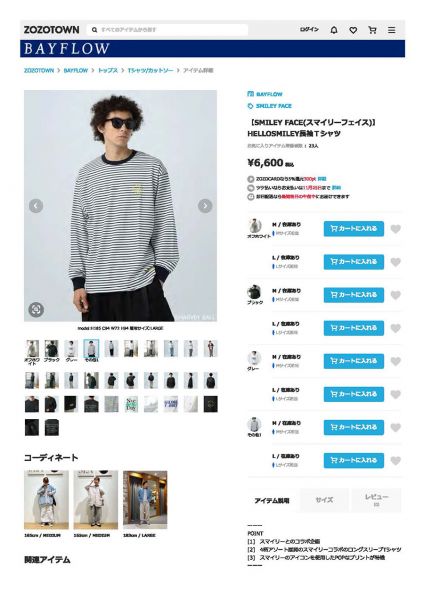424x600 pixels.
Task: Open first coordinate outfit photo
Action: point(46,500)
